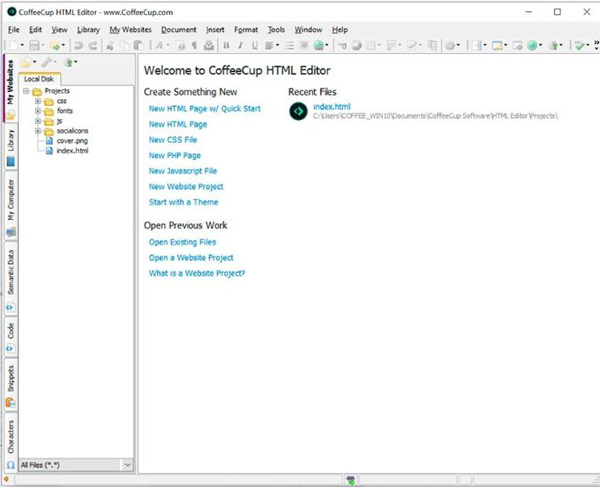The image size is (600, 487).
Task: Switch to the Local Disk tab
Action: (x=39, y=79)
